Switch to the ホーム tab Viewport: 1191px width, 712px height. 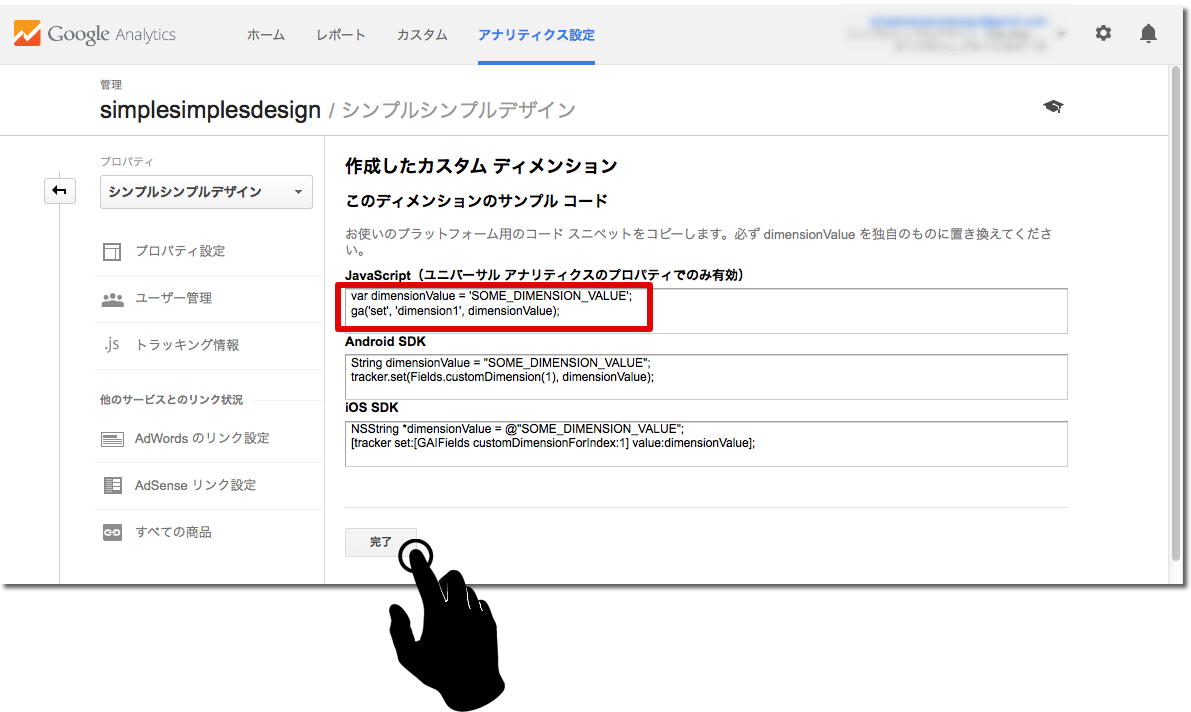tap(266, 35)
